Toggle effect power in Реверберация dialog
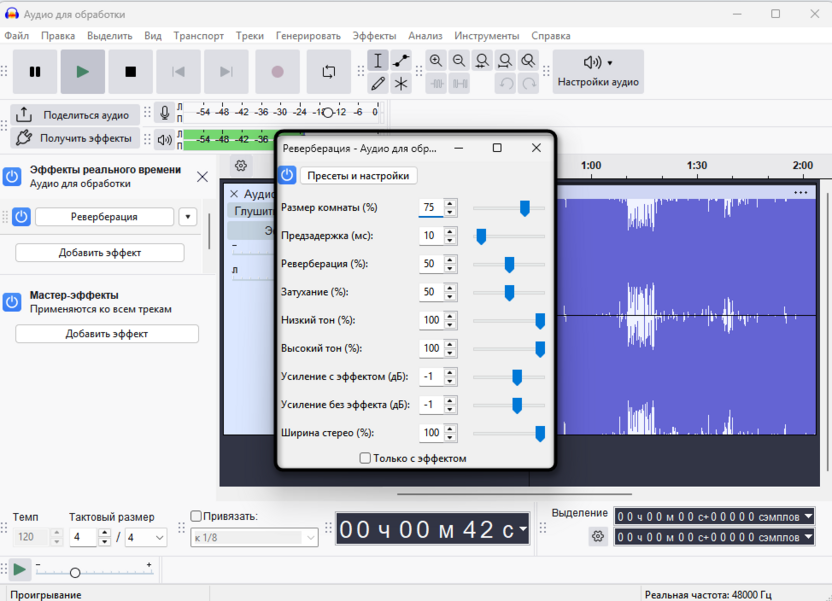The height and width of the screenshot is (601, 832). [287, 175]
